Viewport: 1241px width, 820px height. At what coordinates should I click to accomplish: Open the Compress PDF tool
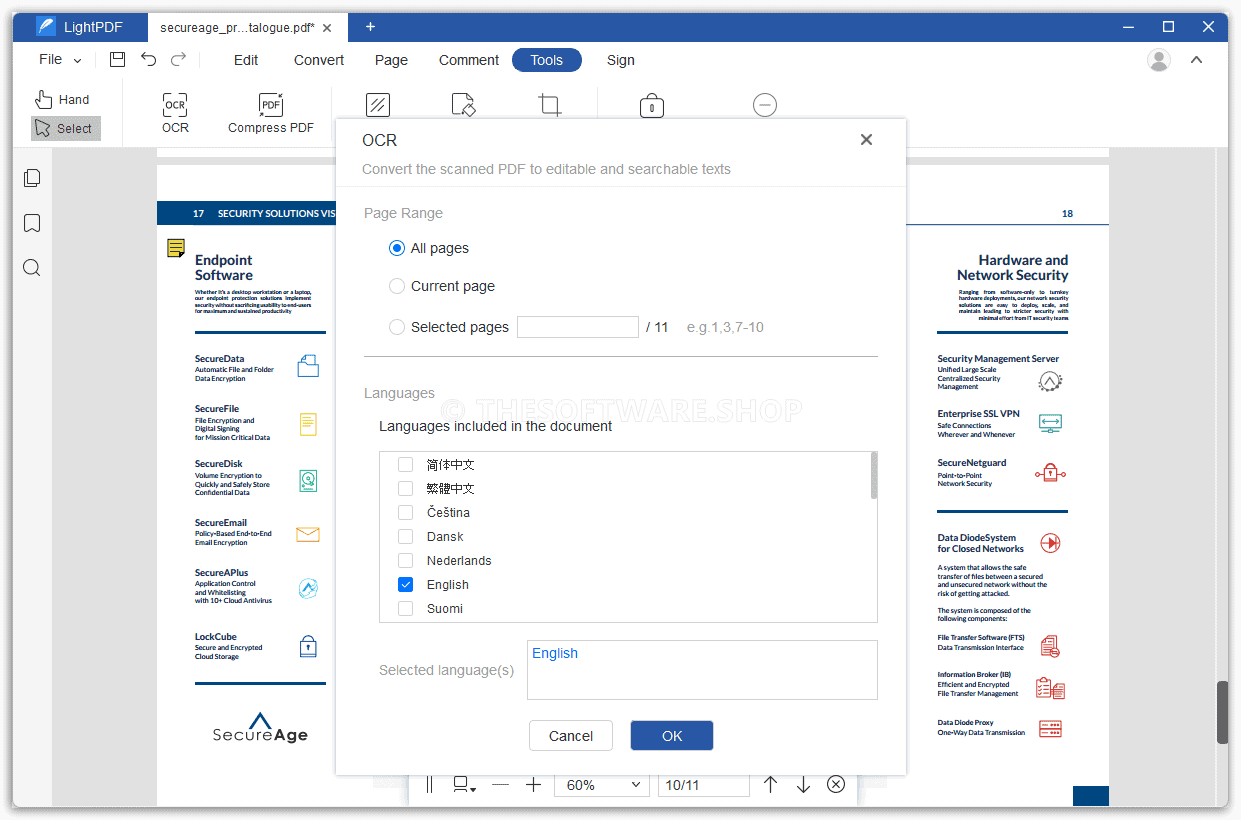pyautogui.click(x=271, y=114)
